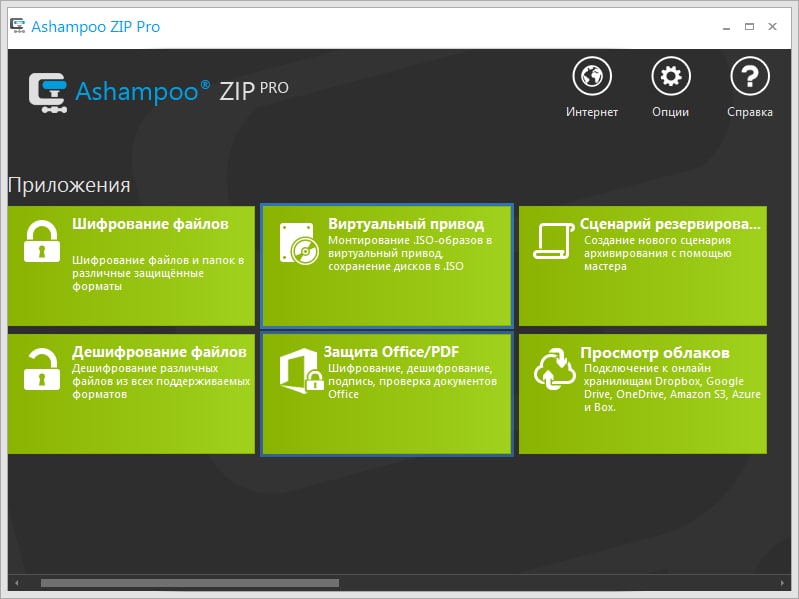Click the Ashampoo ZIP clamp logo
Image resolution: width=799 pixels, height=599 pixels.
[48, 92]
